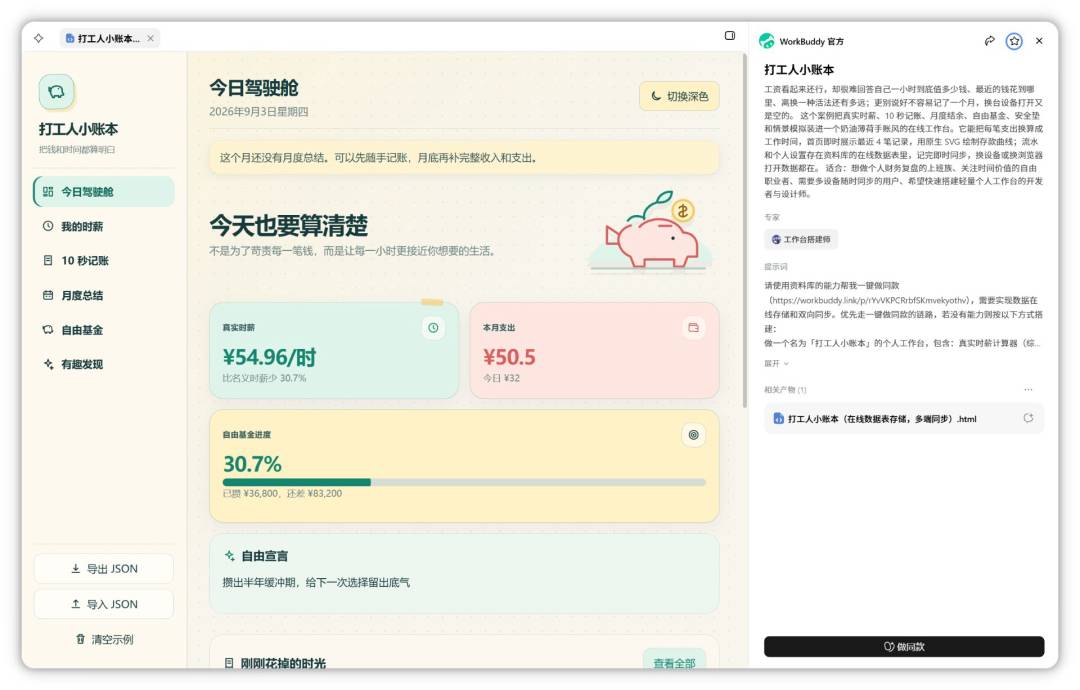Image resolution: width=1080 pixels, height=690 pixels.
Task: Click the target icon on 自由基金进度 card
Action: (694, 435)
